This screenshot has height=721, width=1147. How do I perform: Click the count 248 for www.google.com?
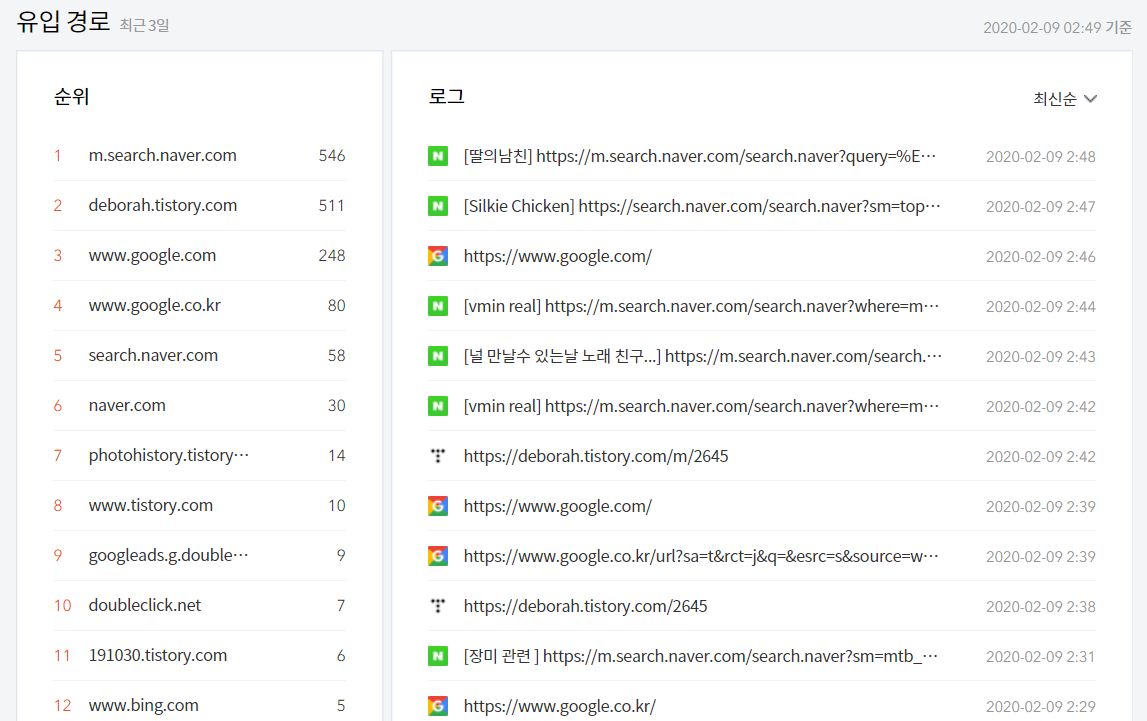(x=331, y=255)
